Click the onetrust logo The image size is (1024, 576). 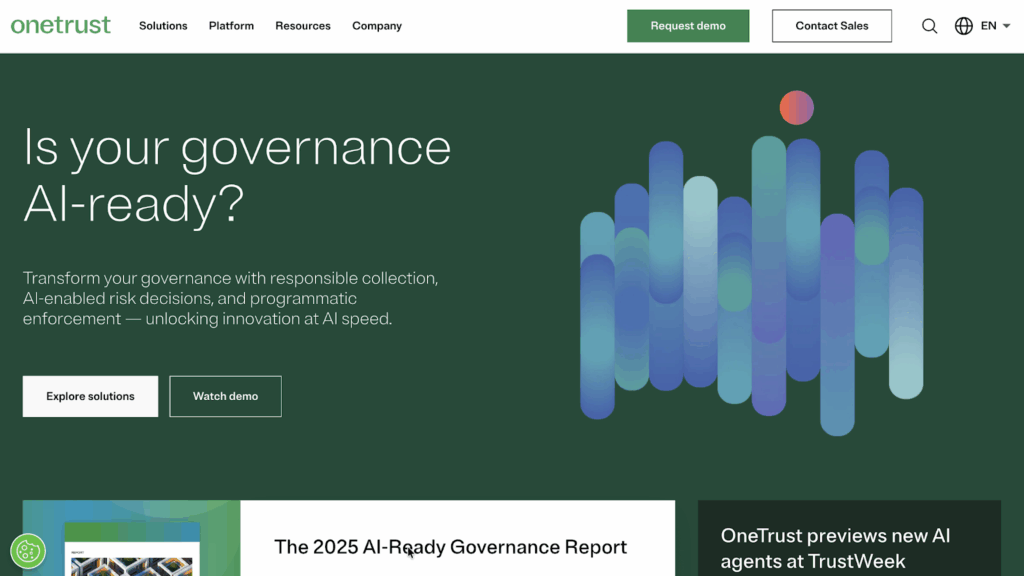point(61,25)
